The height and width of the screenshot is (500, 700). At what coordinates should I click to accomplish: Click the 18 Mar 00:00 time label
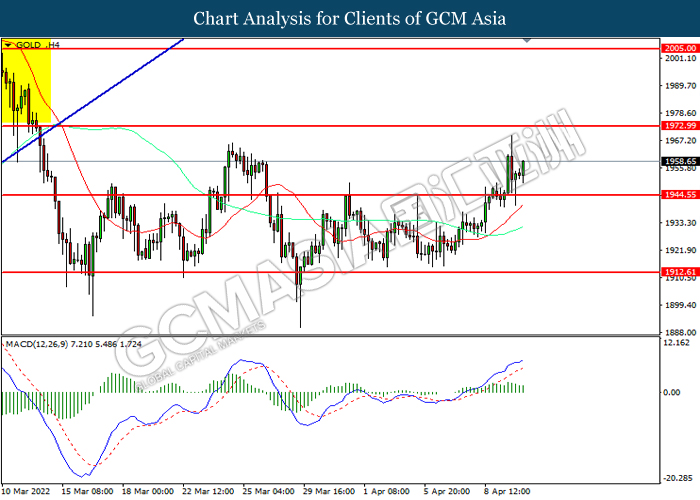(148, 491)
